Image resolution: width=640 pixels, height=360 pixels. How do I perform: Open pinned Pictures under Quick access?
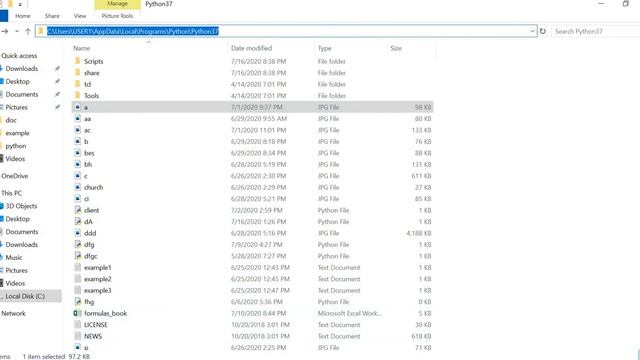coord(16,107)
